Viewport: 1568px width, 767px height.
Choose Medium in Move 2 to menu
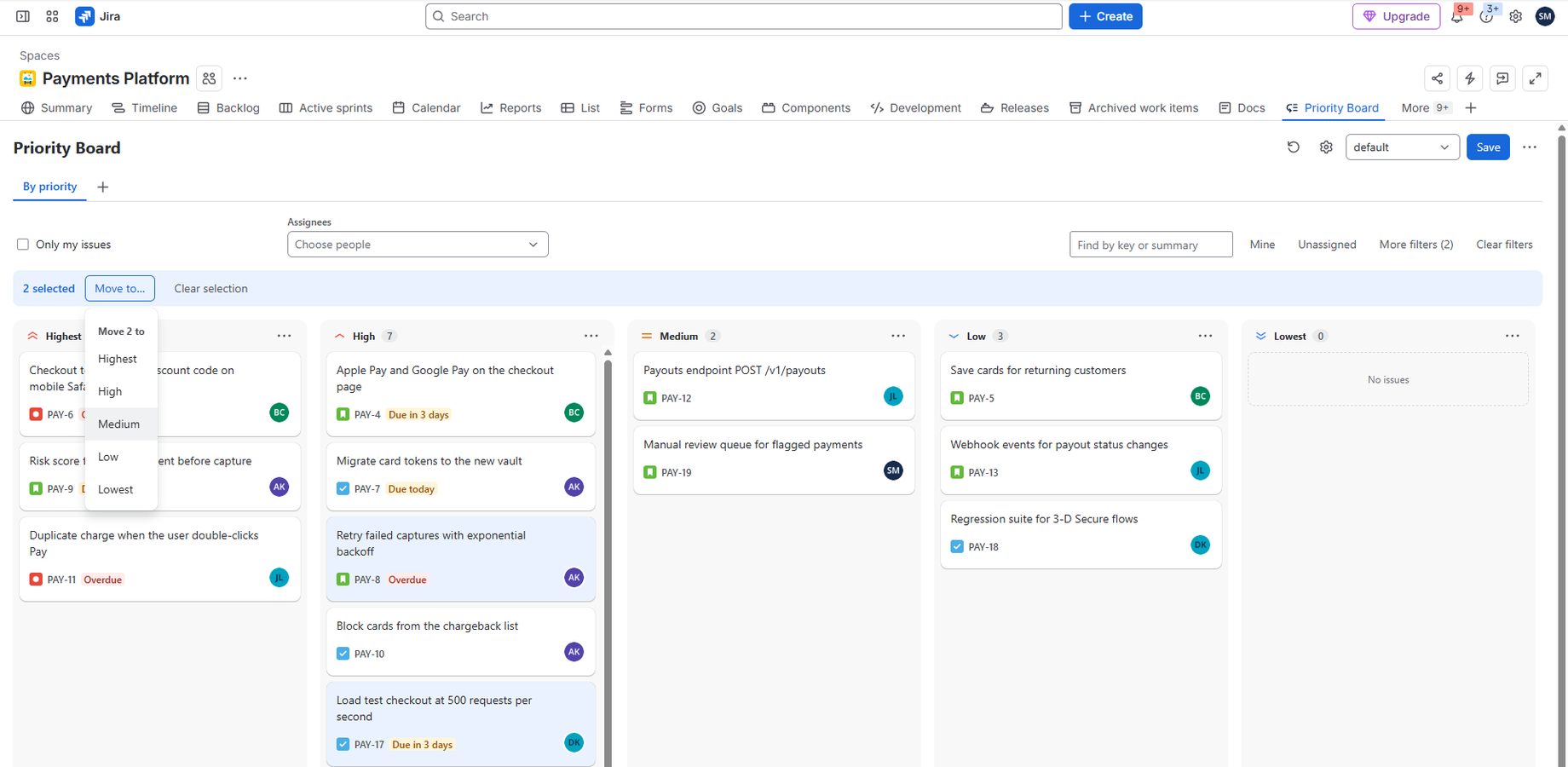(121, 424)
